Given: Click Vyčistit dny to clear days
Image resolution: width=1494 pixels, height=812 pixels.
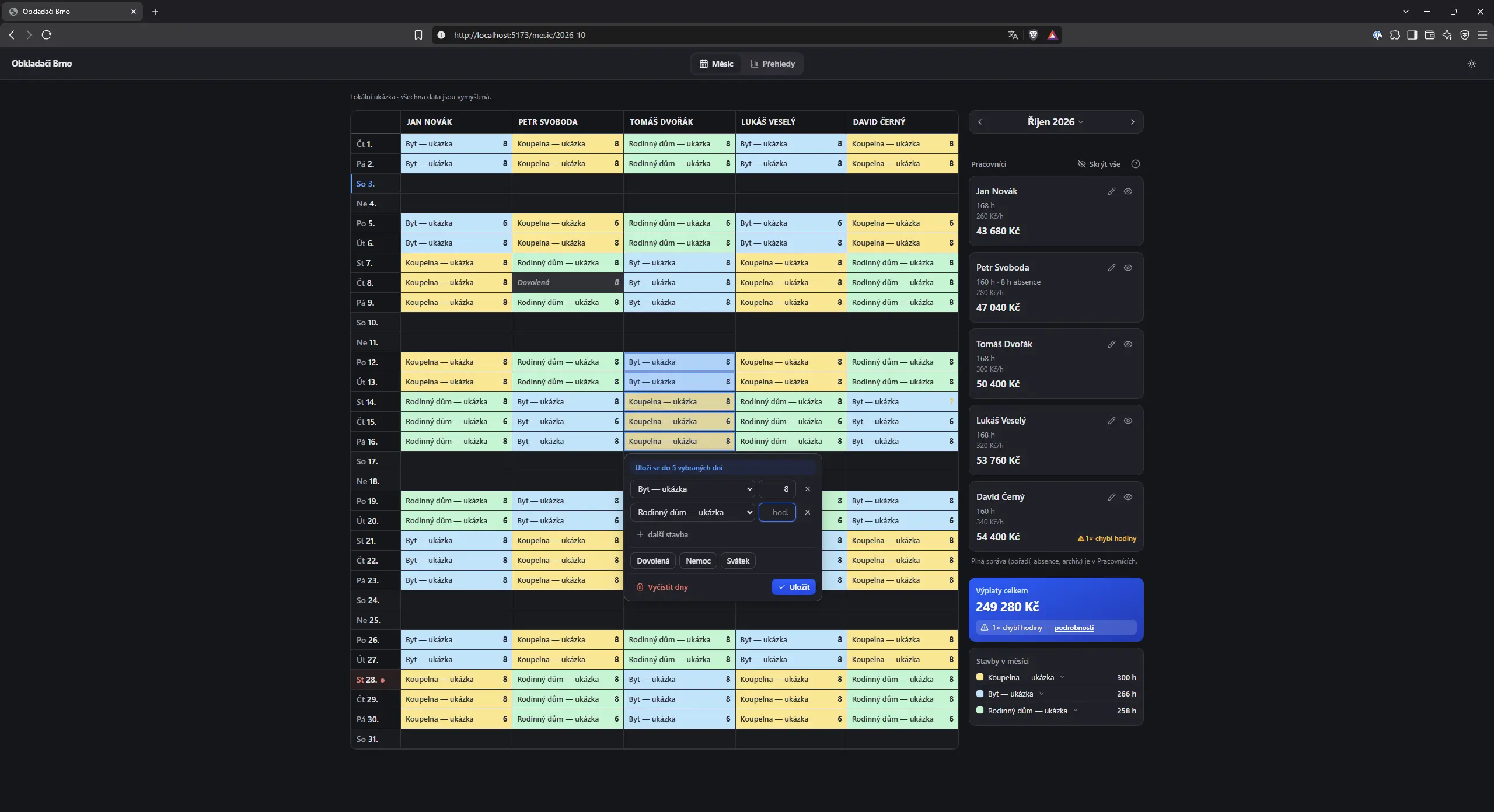Looking at the screenshot, I should tap(662, 587).
